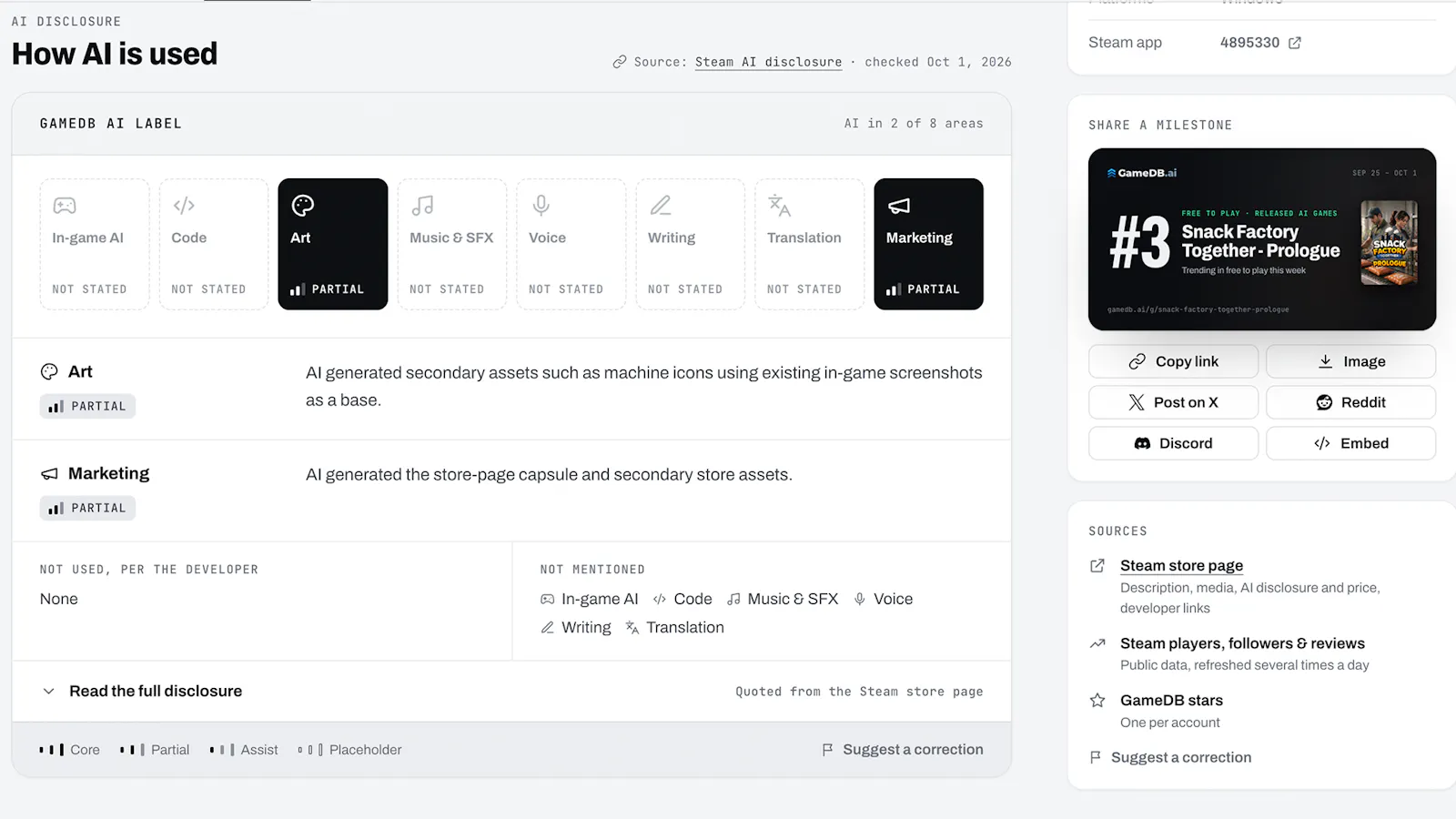Open the Steam store page source link

(1181, 566)
